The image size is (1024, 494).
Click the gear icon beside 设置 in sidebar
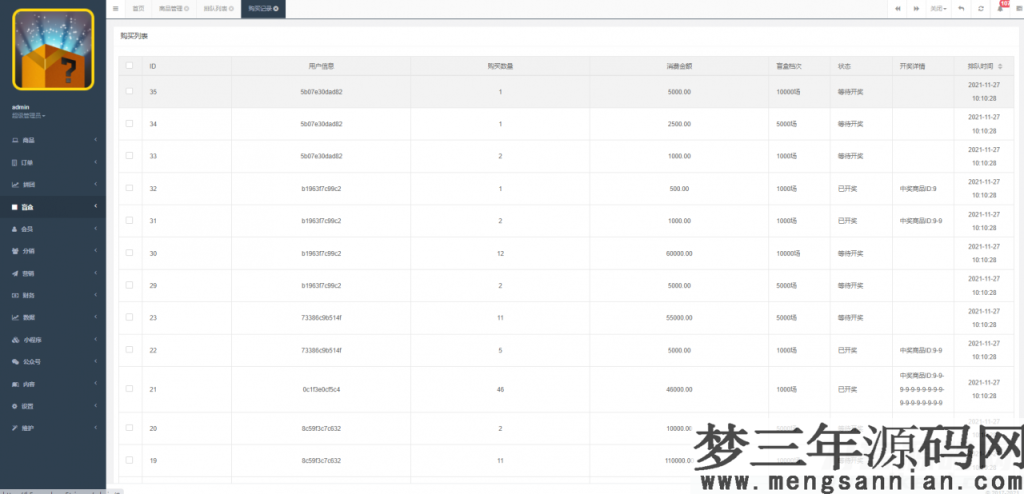(x=15, y=406)
